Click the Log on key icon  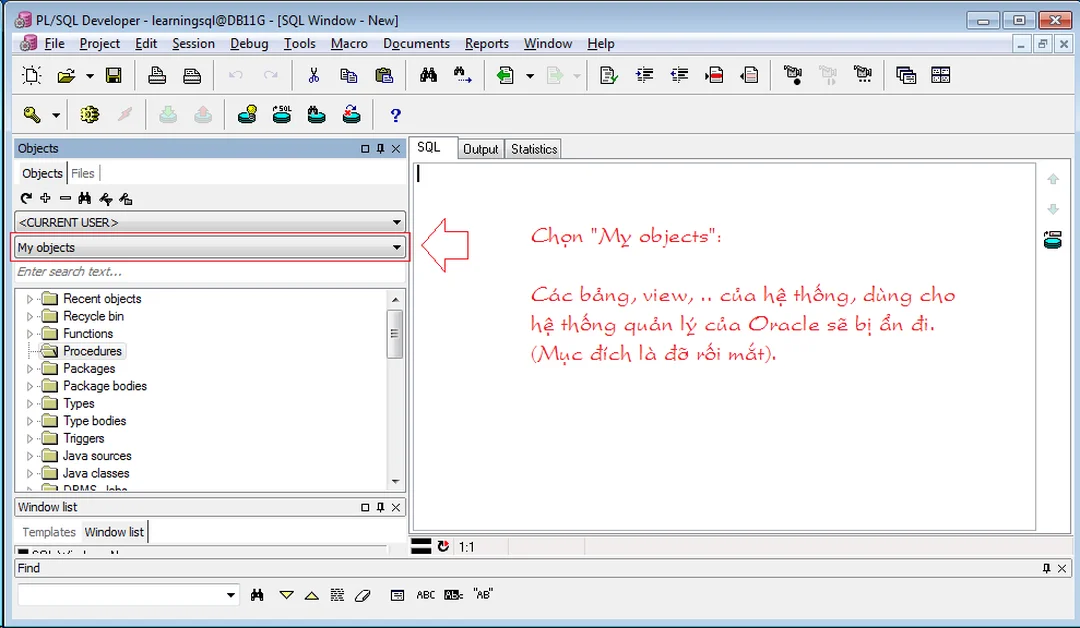[x=32, y=114]
